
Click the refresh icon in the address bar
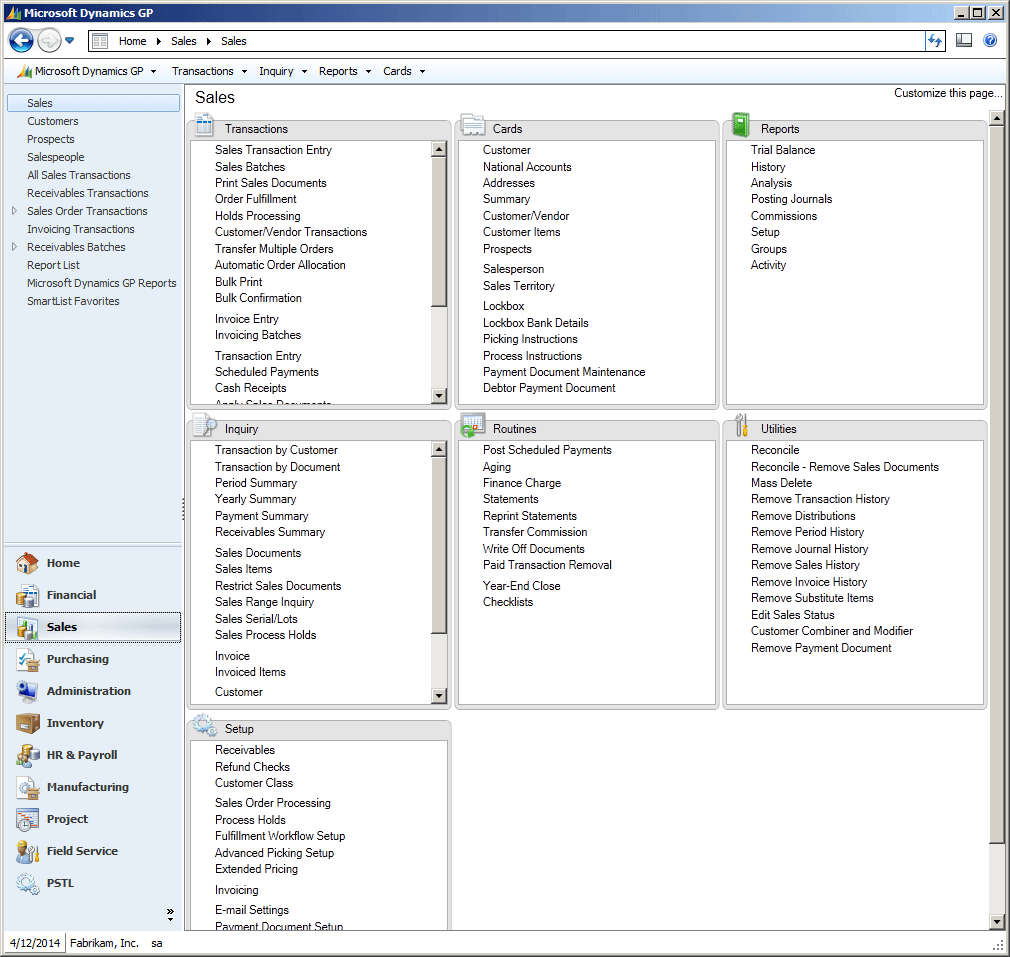pyautogui.click(x=934, y=41)
